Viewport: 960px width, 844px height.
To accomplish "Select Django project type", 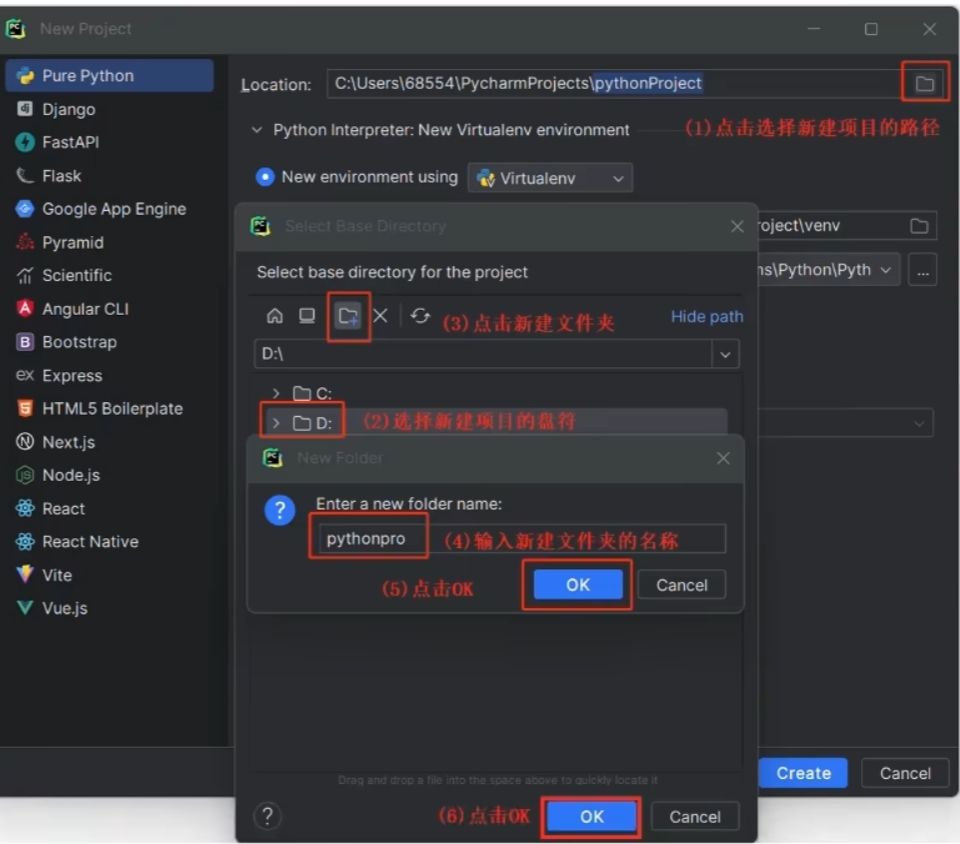I will (x=68, y=109).
